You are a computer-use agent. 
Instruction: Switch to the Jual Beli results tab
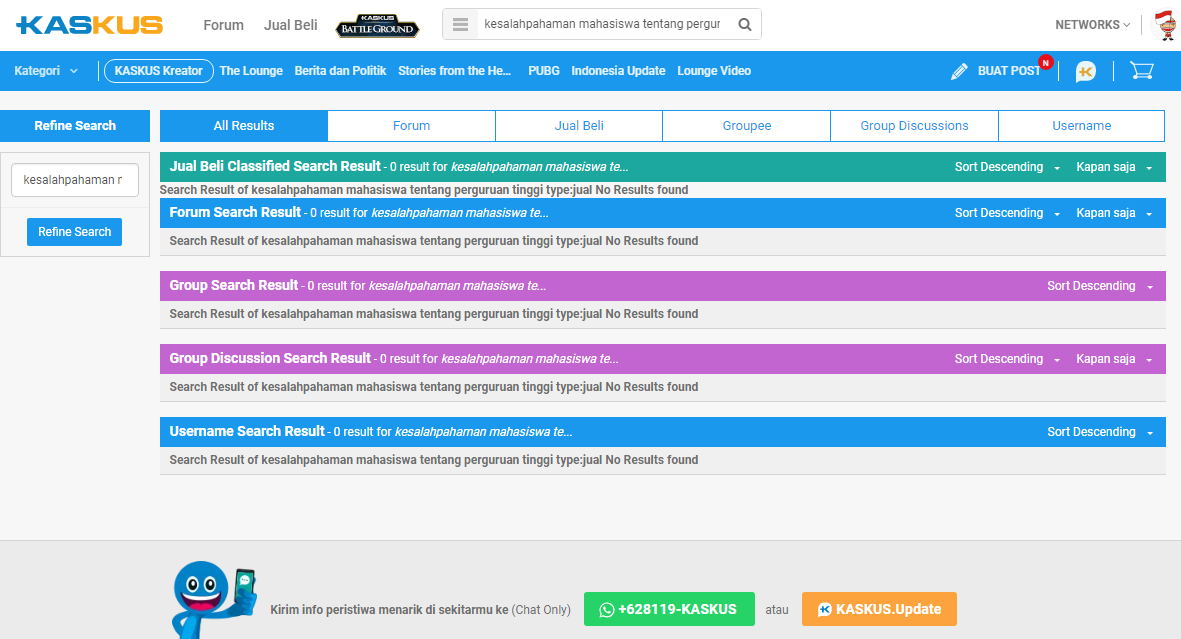point(579,126)
